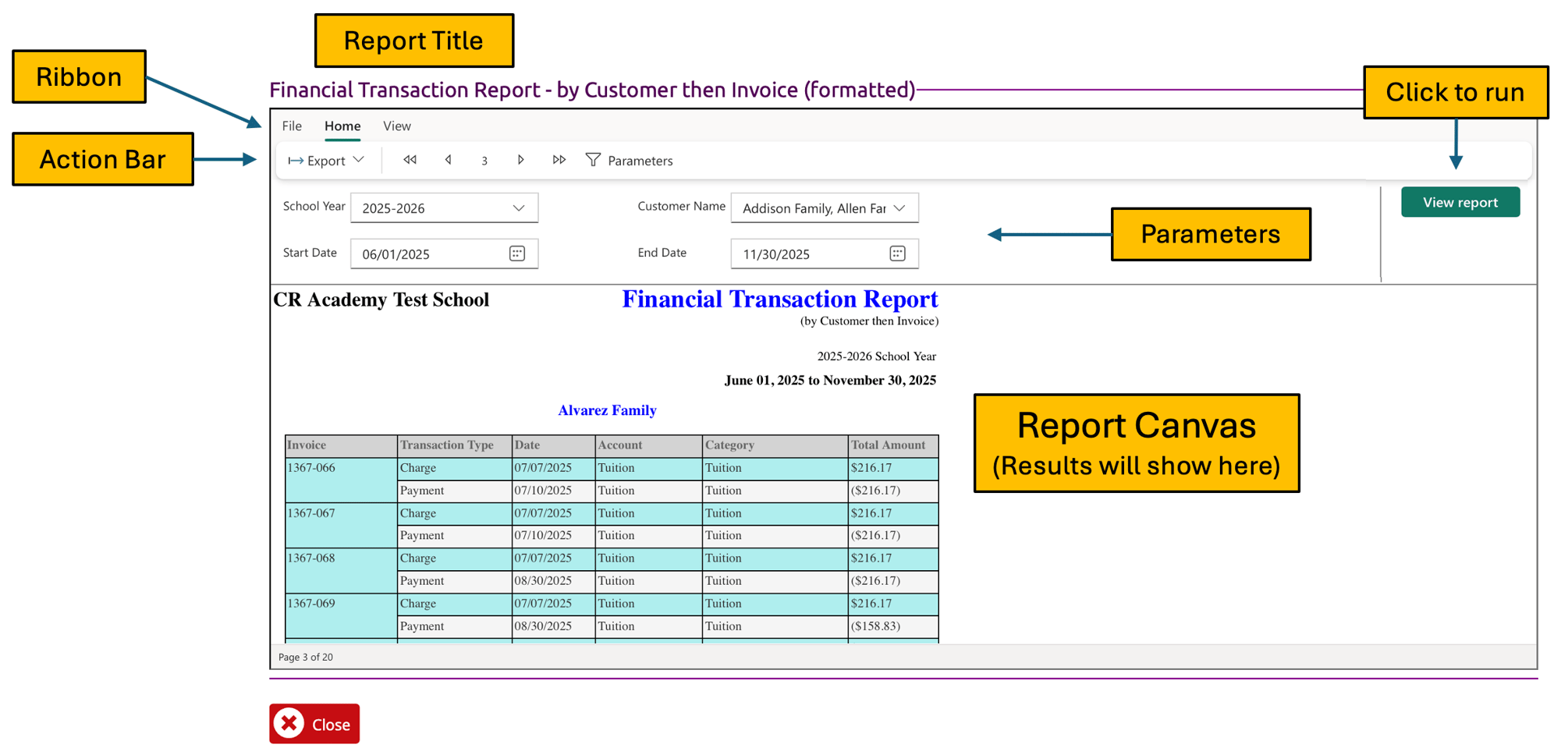Click invoice cell 1367-067
This screenshot has height=755, width=1568.
[341, 524]
